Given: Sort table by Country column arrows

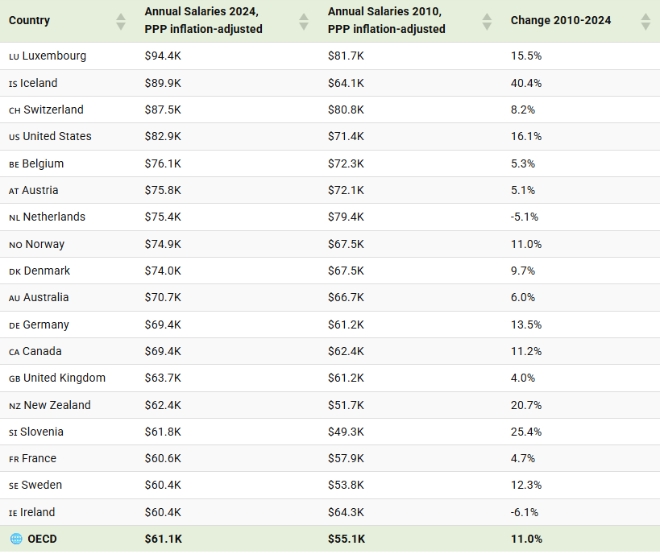Looking at the screenshot, I should point(121,21).
